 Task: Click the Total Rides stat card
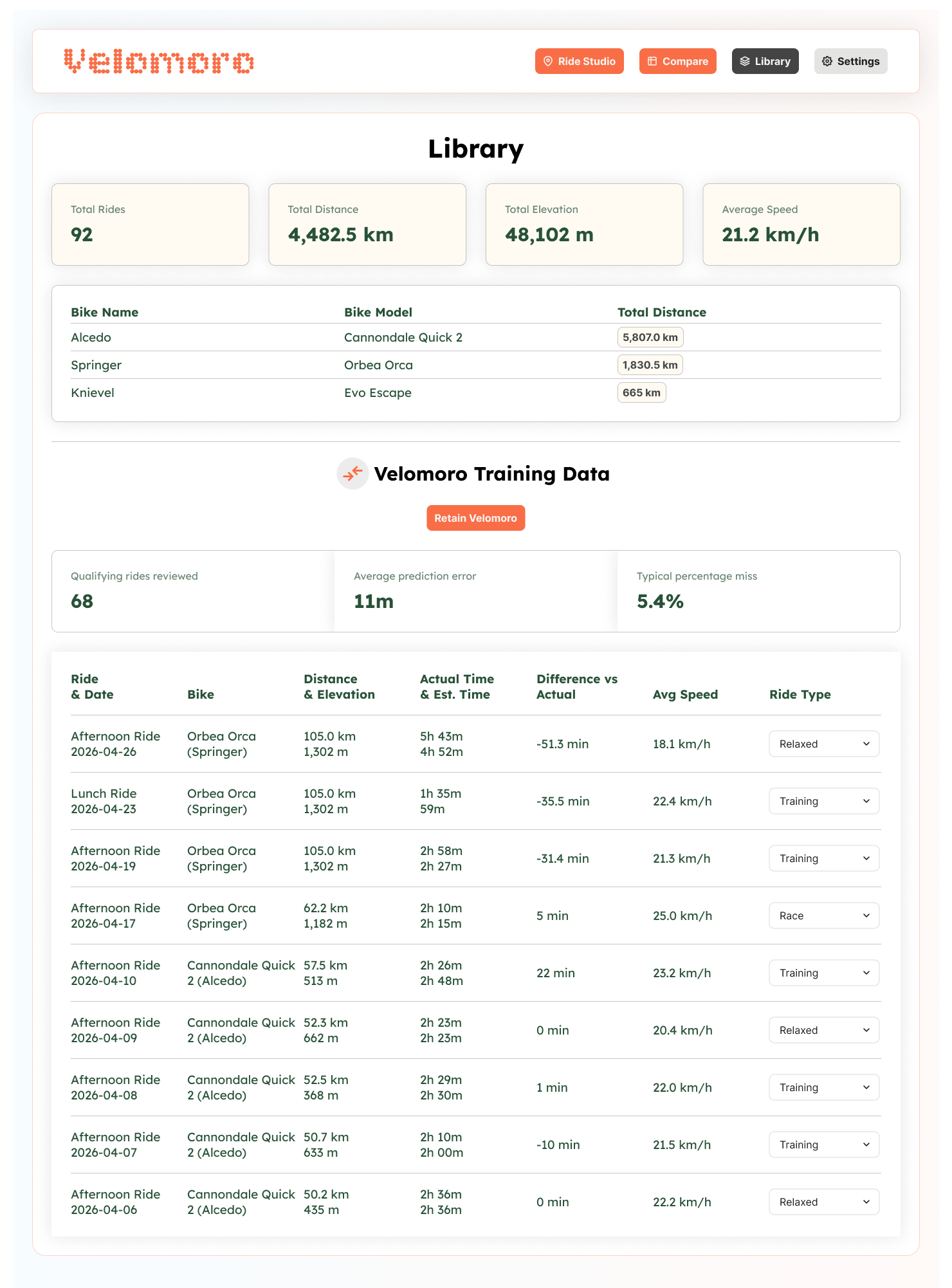point(150,225)
